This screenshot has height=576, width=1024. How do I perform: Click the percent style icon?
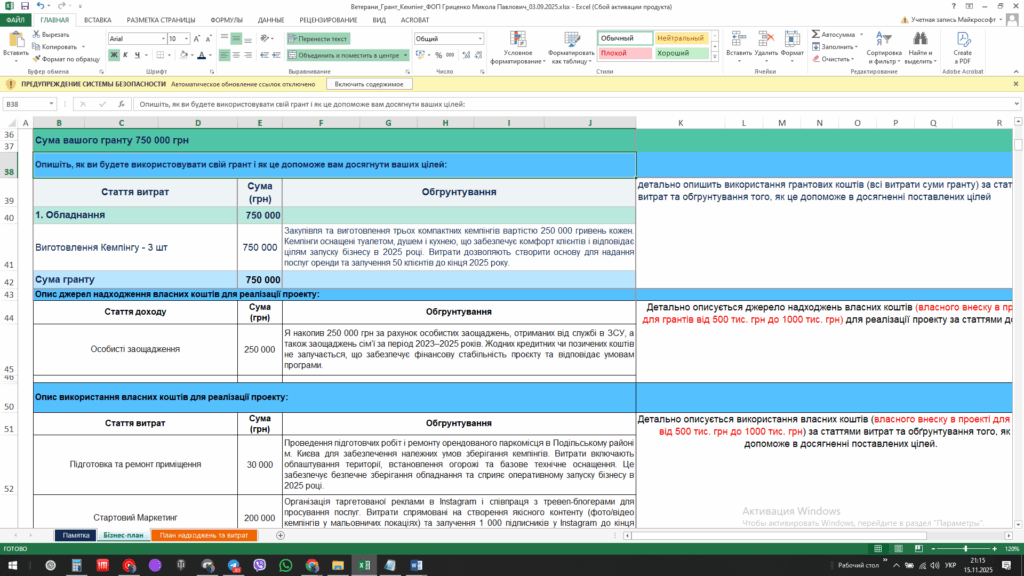coord(437,55)
